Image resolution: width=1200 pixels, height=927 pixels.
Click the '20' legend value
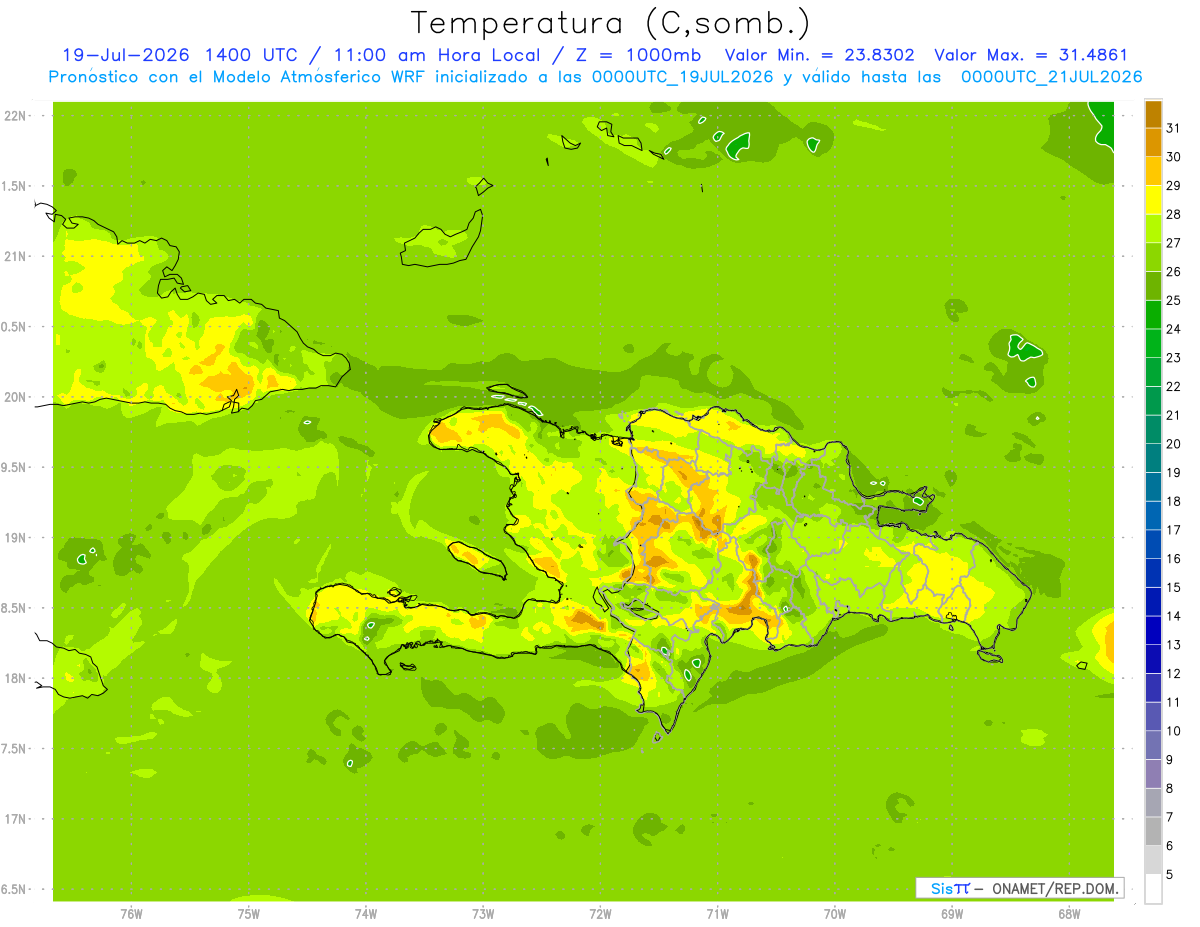pyautogui.click(x=1174, y=444)
